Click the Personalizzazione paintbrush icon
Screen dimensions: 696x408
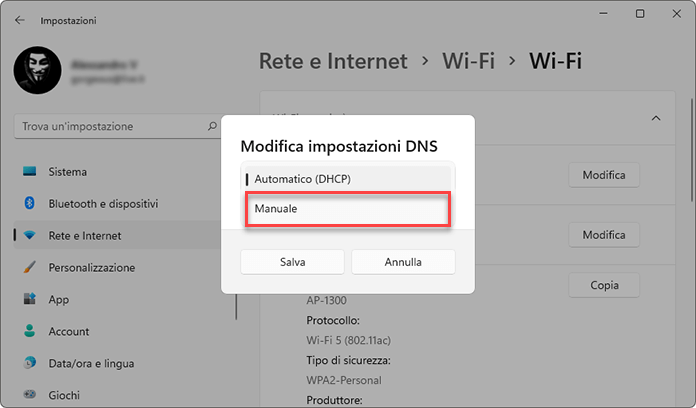click(30, 267)
